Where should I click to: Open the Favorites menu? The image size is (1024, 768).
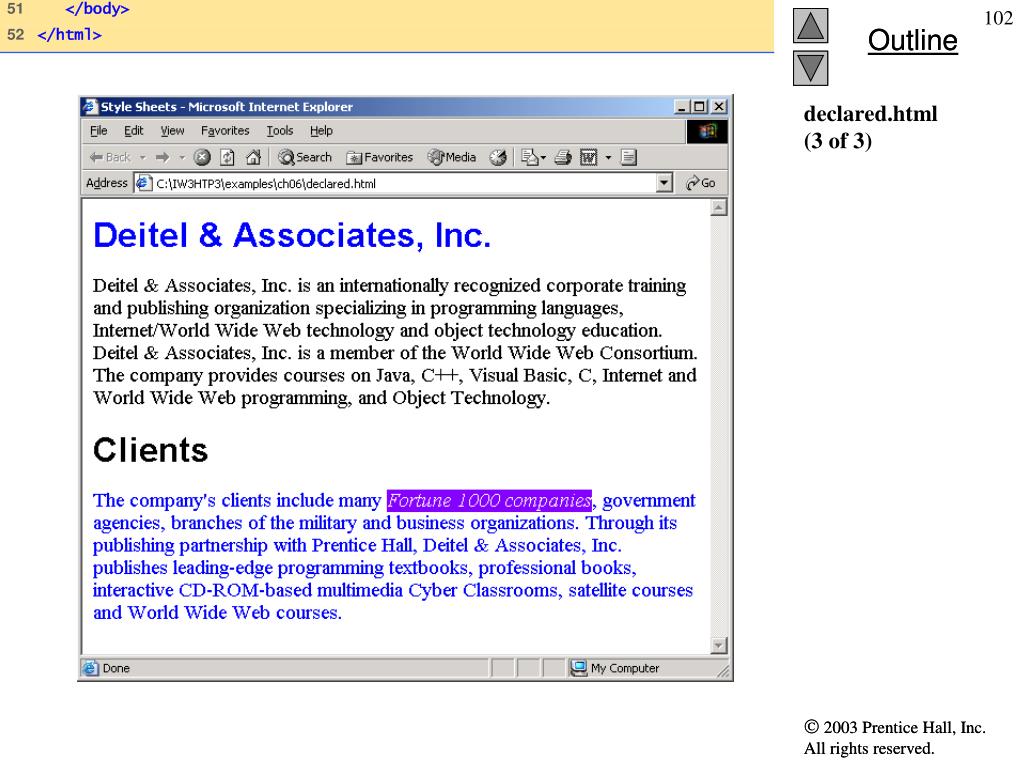tap(225, 131)
